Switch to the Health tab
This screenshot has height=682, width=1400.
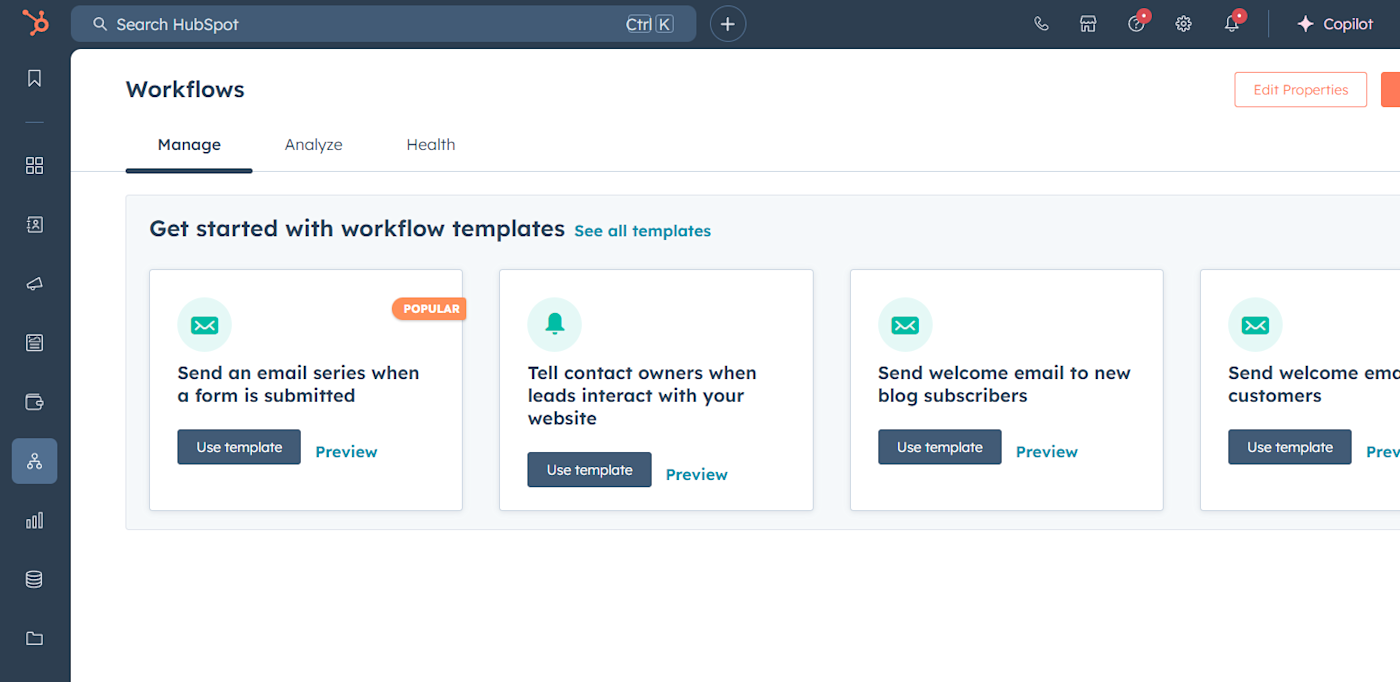click(431, 144)
